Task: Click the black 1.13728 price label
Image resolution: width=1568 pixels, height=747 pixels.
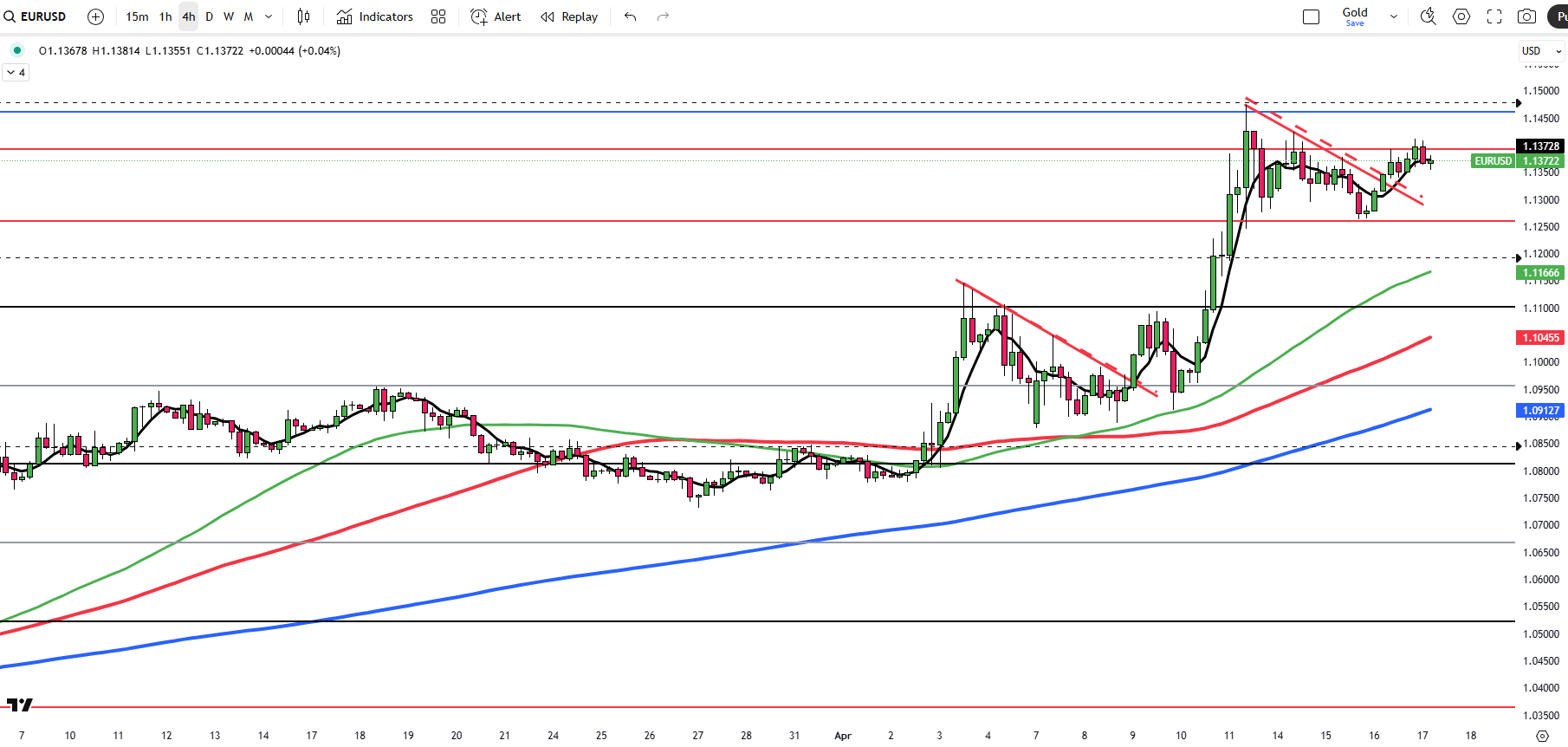Action: pyautogui.click(x=1542, y=146)
